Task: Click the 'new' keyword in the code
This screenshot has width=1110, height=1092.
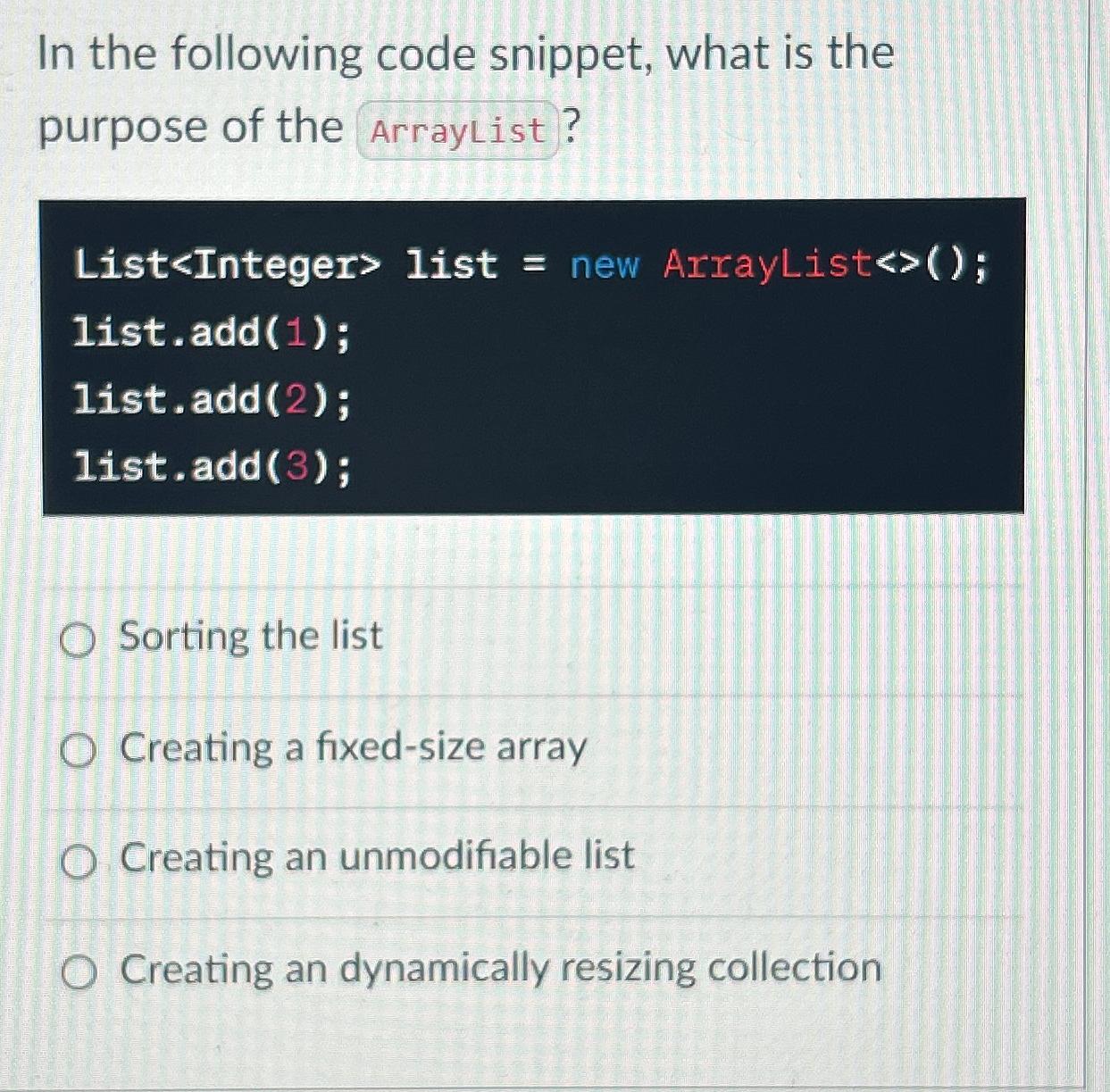Action: [x=605, y=264]
